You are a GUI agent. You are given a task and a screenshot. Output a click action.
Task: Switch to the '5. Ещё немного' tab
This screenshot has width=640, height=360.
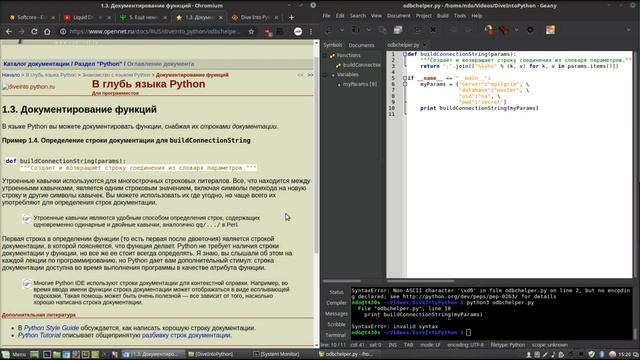pyautogui.click(x=141, y=18)
